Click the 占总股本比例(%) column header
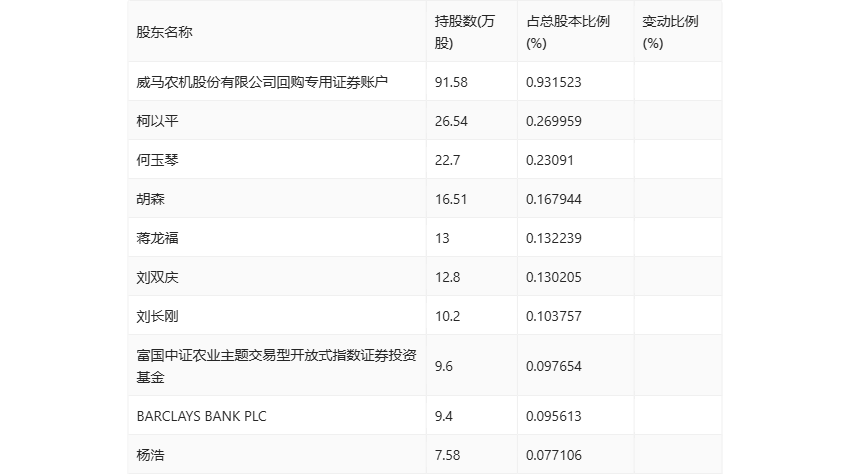 tap(568, 32)
